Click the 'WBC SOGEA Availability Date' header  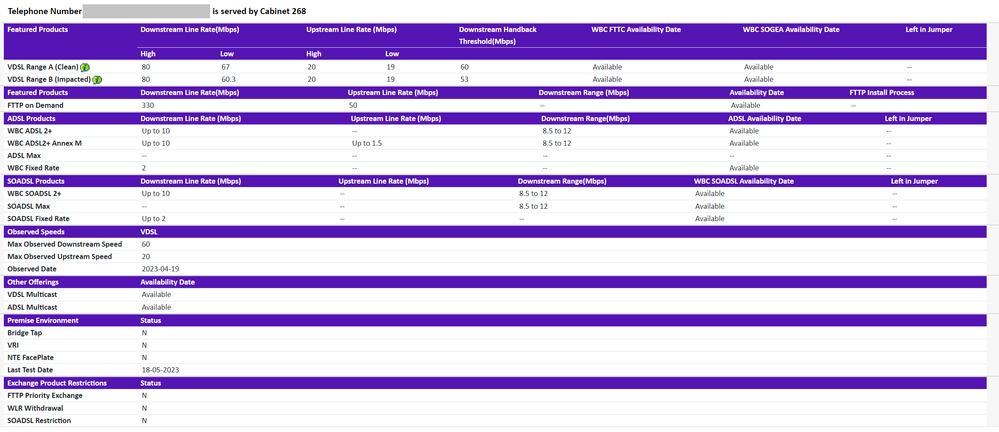click(791, 30)
